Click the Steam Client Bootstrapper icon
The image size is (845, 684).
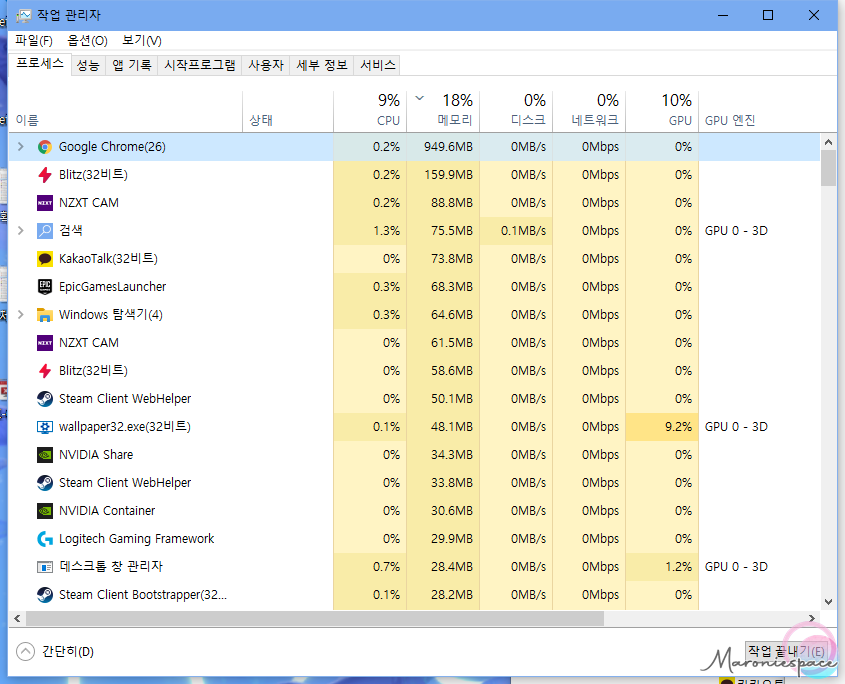click(45, 595)
